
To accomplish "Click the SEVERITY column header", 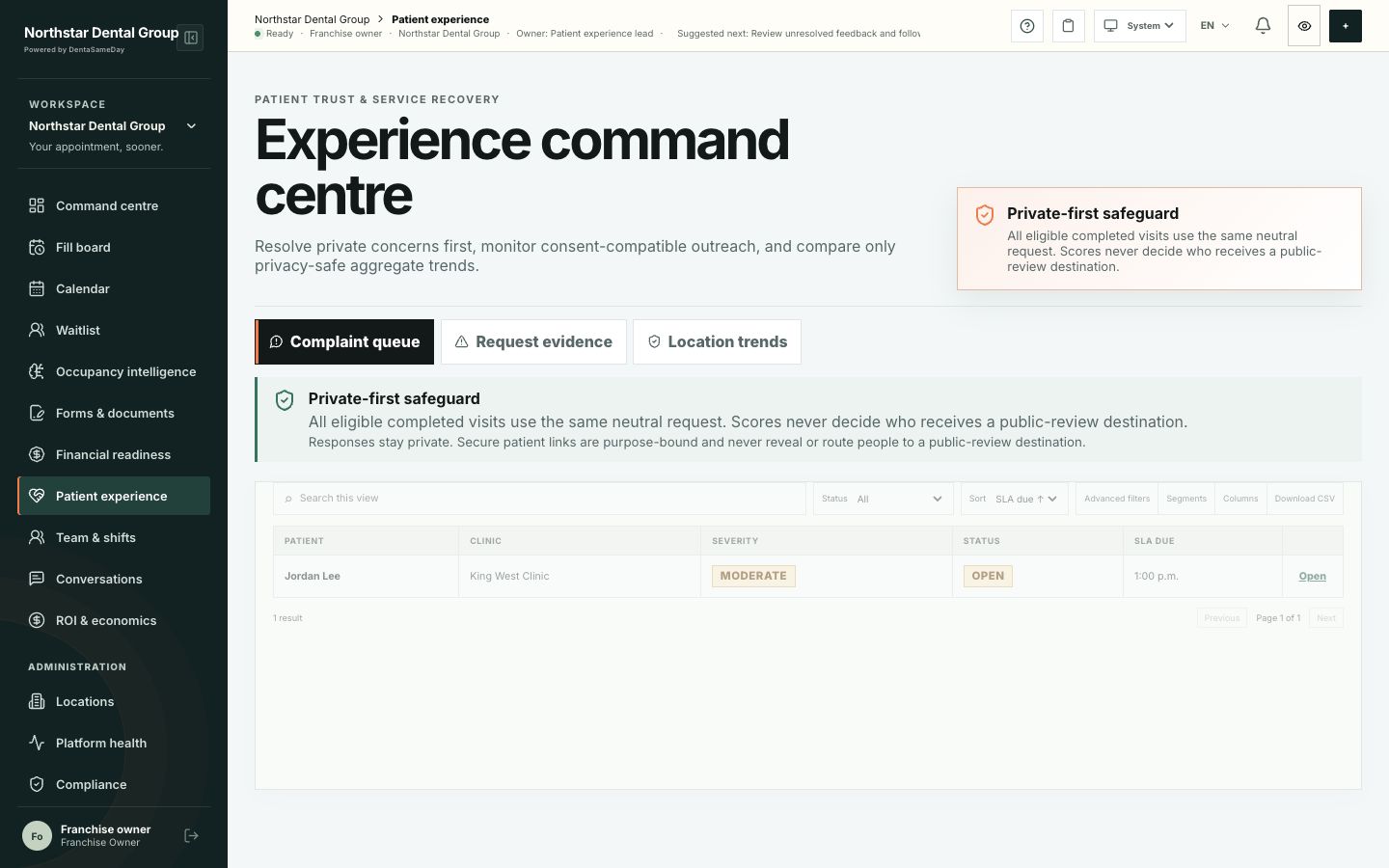I will coord(827,541).
